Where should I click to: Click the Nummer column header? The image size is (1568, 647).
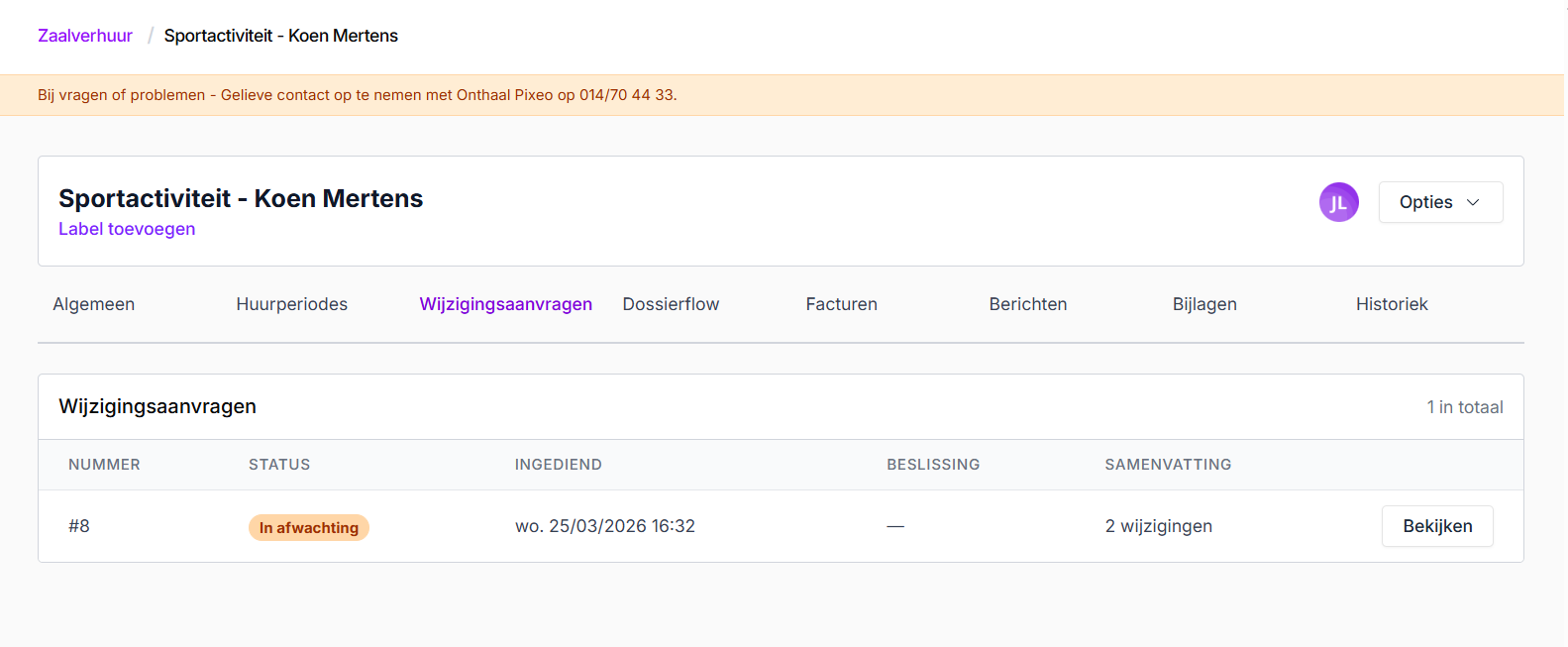(104, 465)
